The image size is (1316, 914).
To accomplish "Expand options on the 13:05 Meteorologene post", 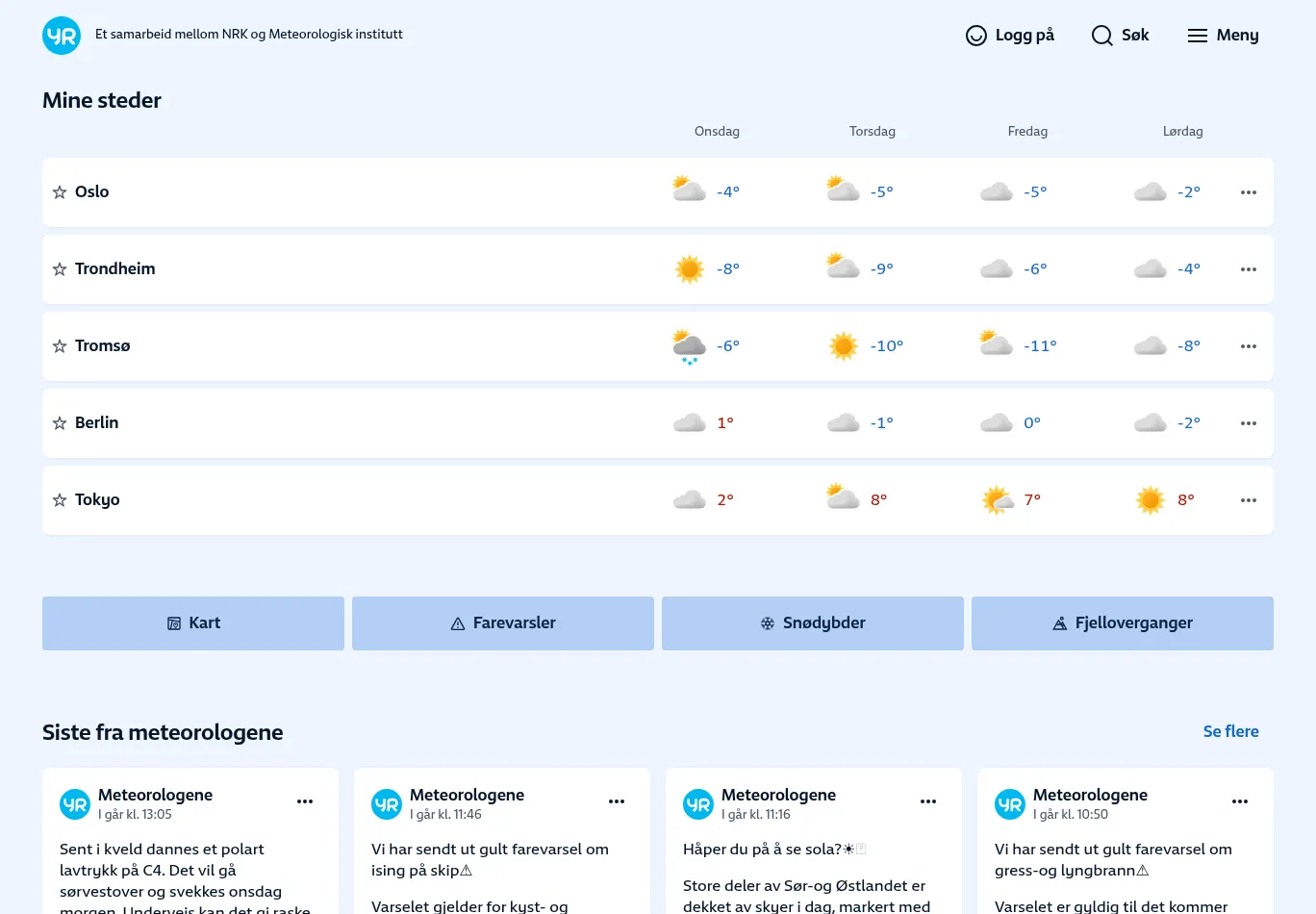I will 305,801.
